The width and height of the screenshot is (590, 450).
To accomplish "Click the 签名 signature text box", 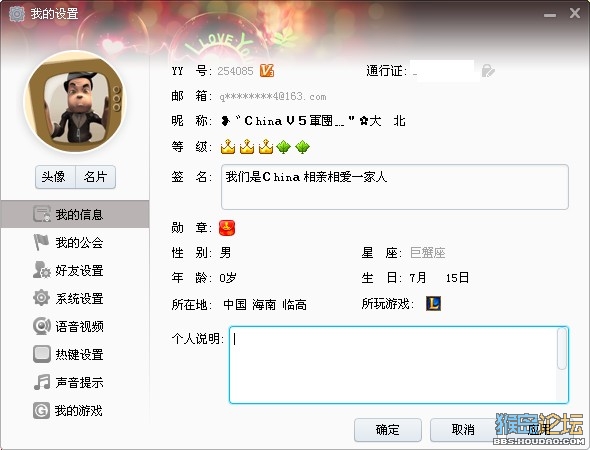I will [395, 187].
